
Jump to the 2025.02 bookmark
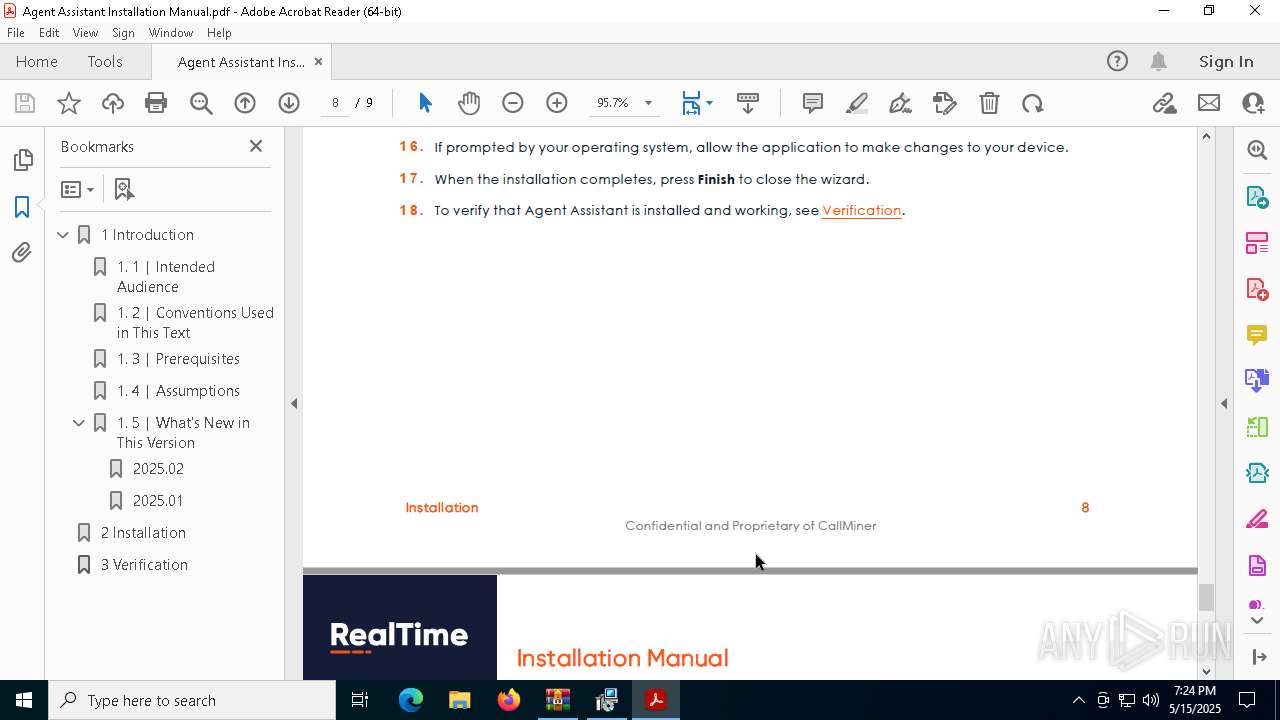coord(158,469)
